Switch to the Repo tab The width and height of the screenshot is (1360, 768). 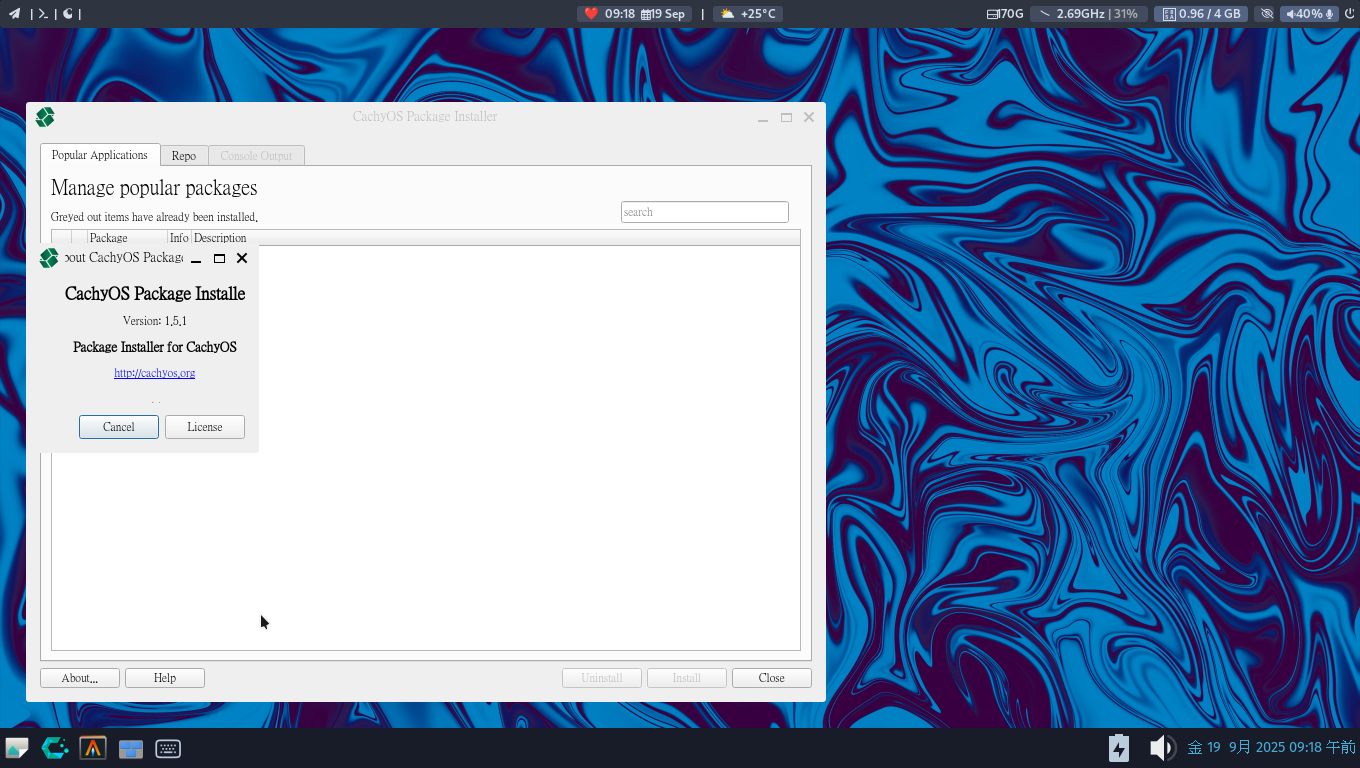click(184, 156)
